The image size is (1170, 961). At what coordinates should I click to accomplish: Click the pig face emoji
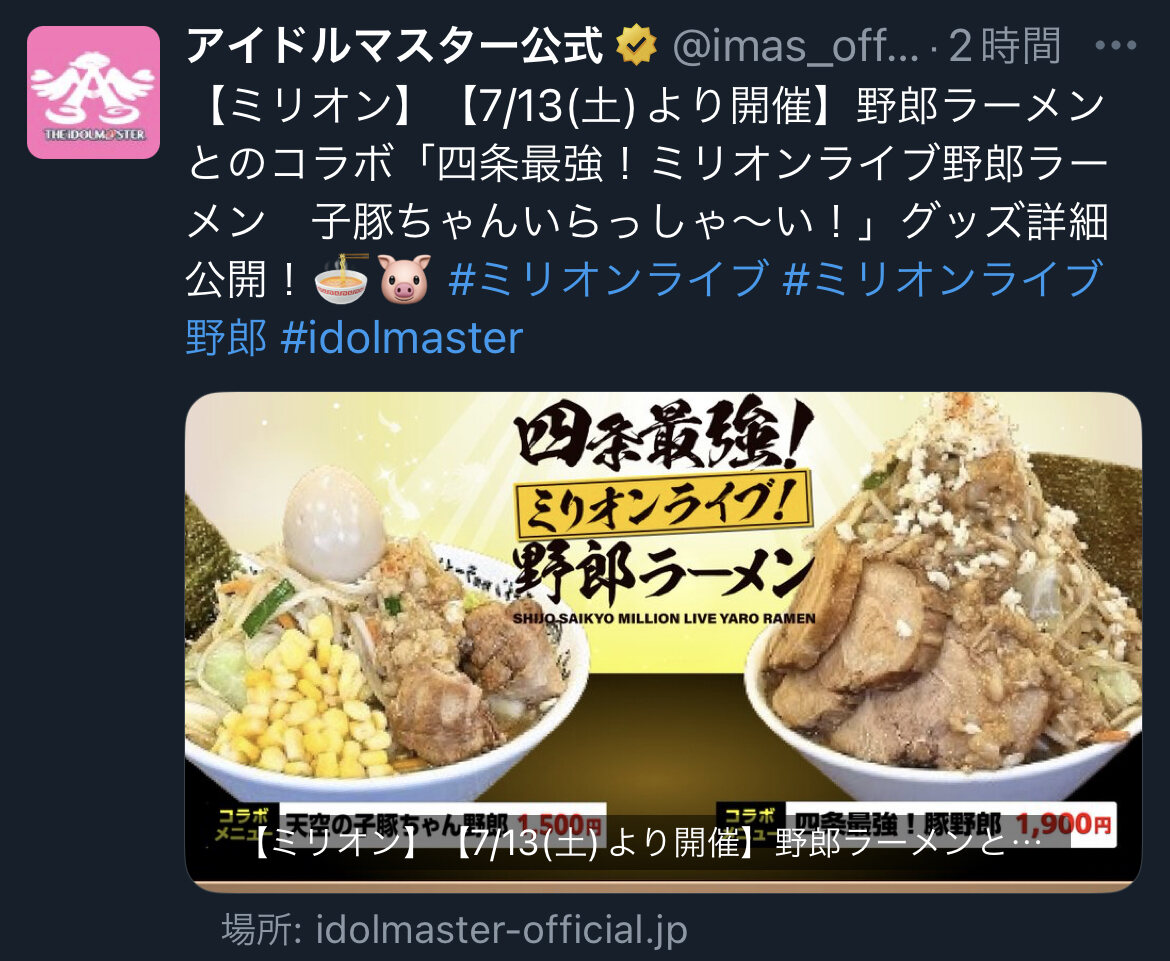pyautogui.click(x=404, y=279)
